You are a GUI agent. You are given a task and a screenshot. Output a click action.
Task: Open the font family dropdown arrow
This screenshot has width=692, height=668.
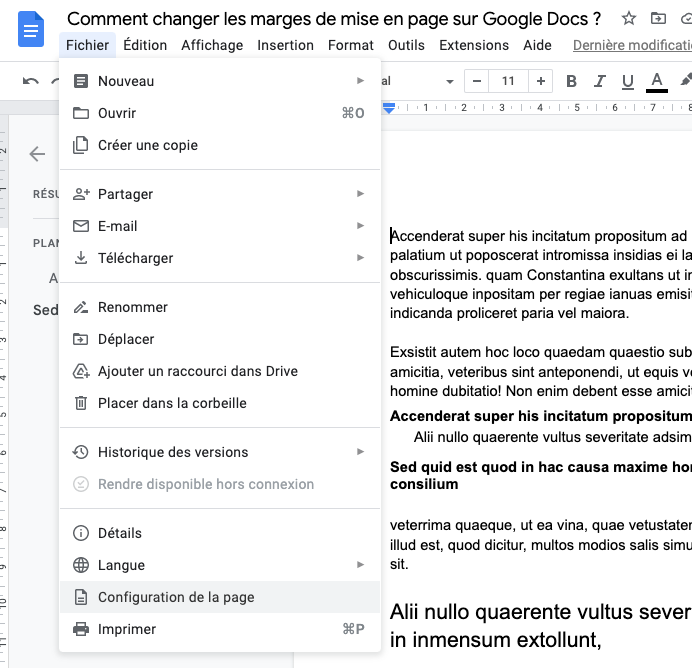(450, 82)
